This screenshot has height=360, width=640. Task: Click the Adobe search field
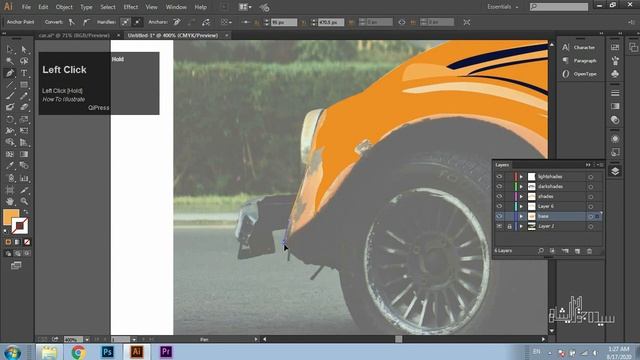pyautogui.click(x=559, y=7)
